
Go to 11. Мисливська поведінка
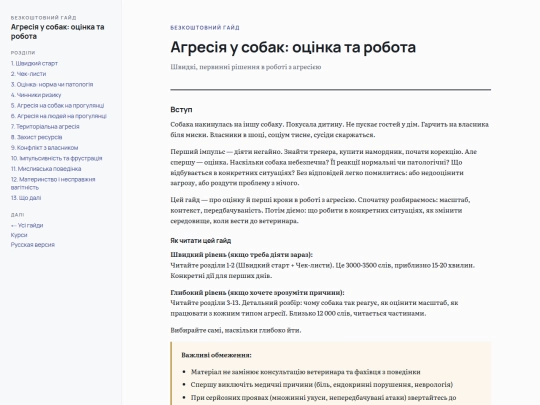click(46, 169)
